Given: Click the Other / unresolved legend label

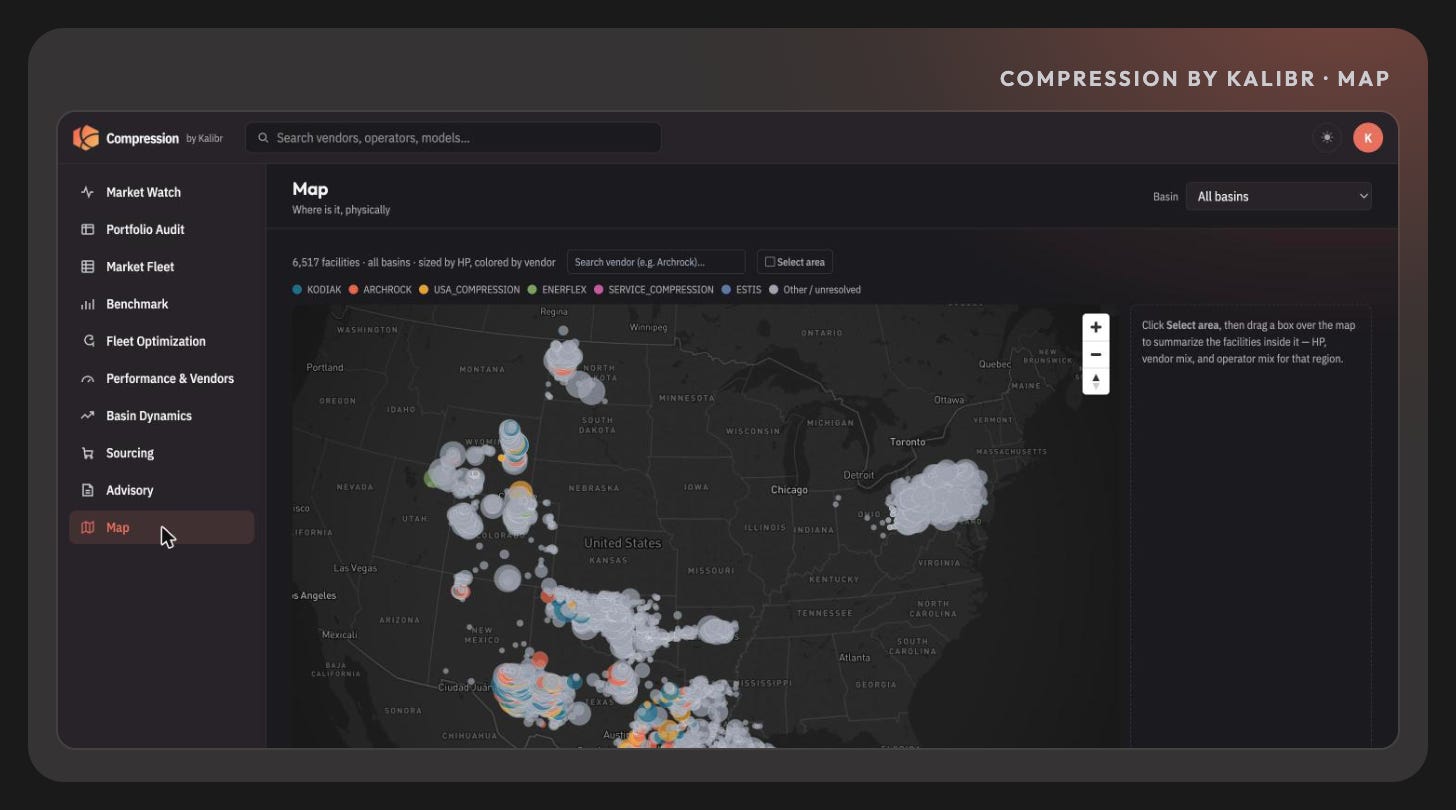Looking at the screenshot, I should click(822, 290).
